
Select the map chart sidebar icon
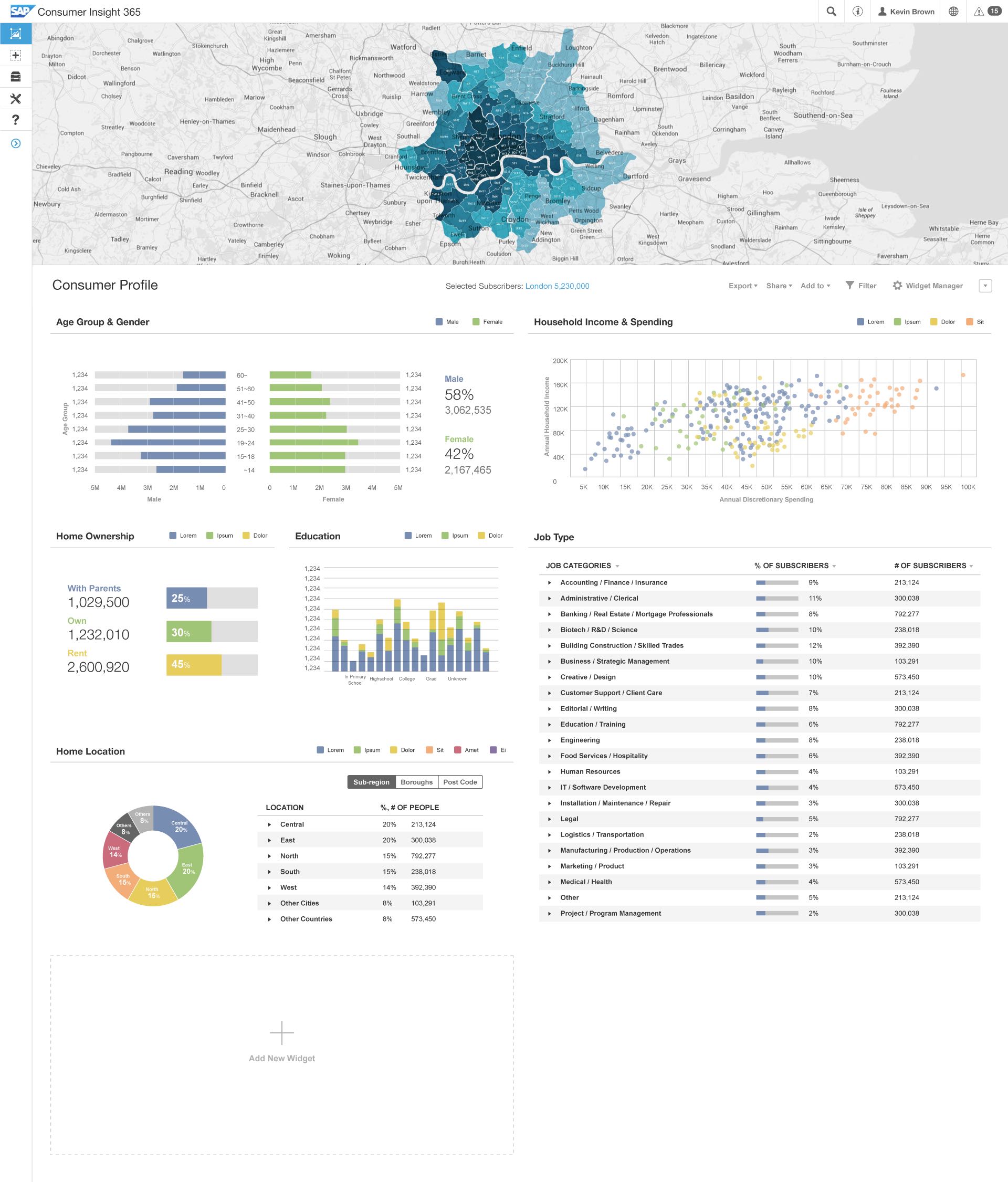pos(15,34)
